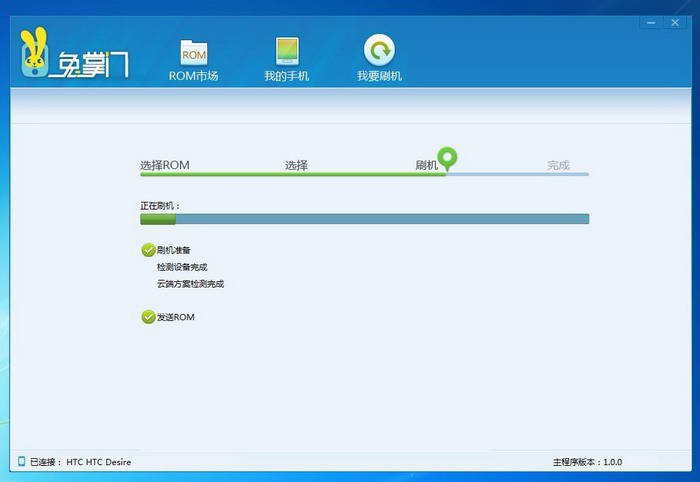Click the 刷机准备 text
The image size is (700, 482).
tap(174, 250)
